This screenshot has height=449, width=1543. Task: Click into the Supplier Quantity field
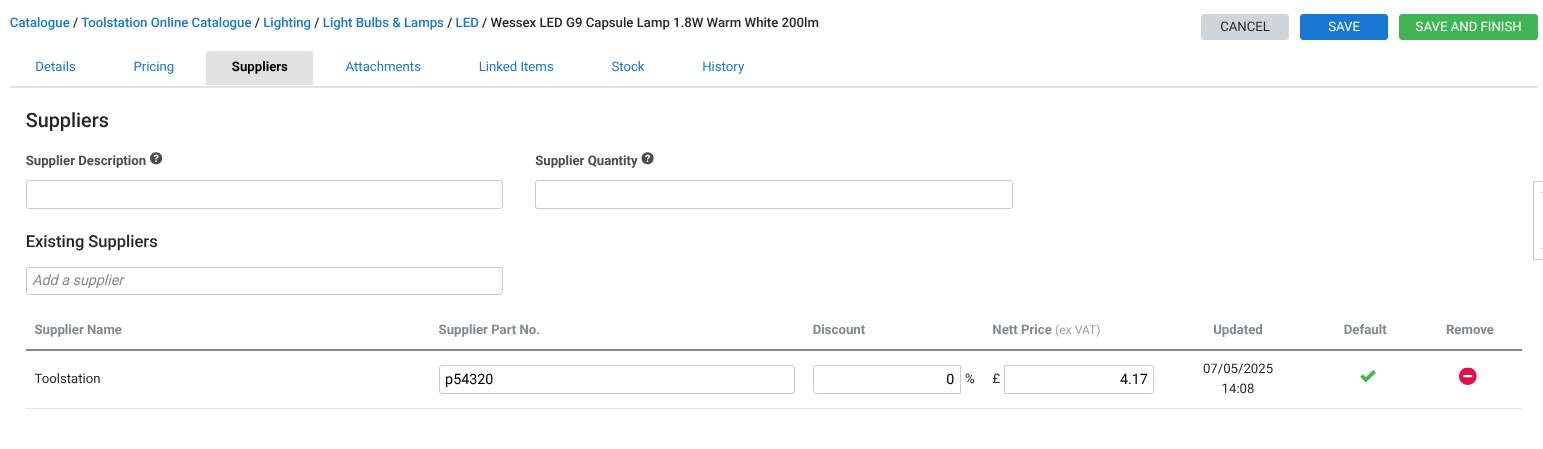click(773, 195)
